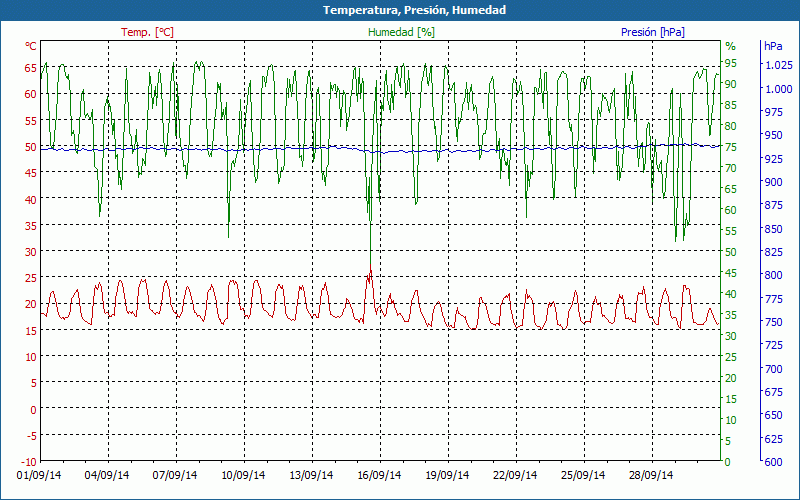This screenshot has width=800, height=500.
Task: Click the date label 13/09/14
Action: (x=311, y=475)
